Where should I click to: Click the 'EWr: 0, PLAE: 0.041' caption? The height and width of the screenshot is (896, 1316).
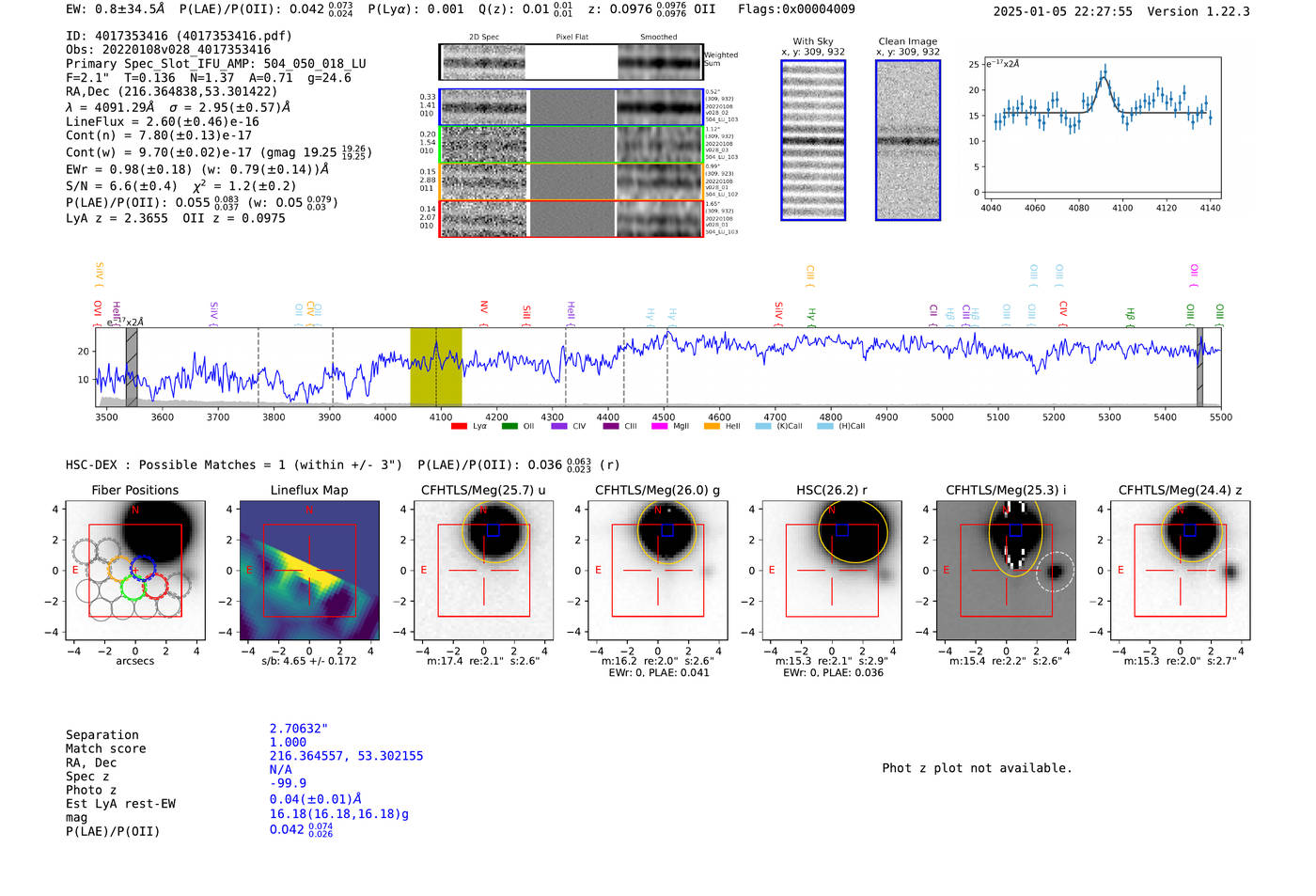coord(658,673)
